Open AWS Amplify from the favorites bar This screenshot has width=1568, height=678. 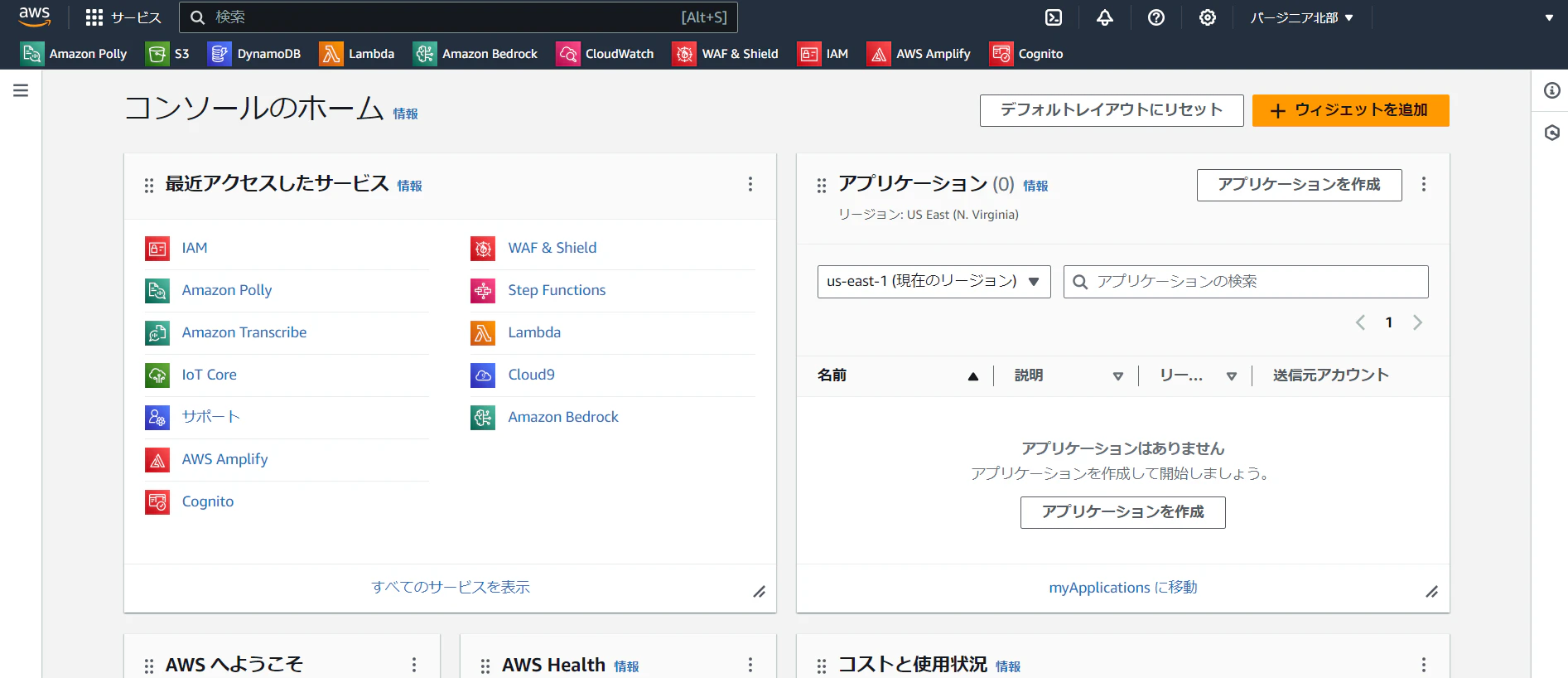coord(919,54)
